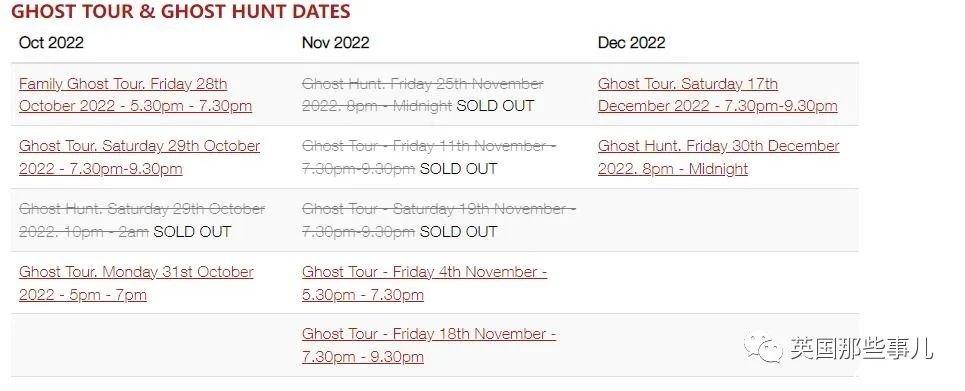Open Ghost Tour Saturday 29th October link
The width and height of the screenshot is (965, 391).
click(140, 157)
